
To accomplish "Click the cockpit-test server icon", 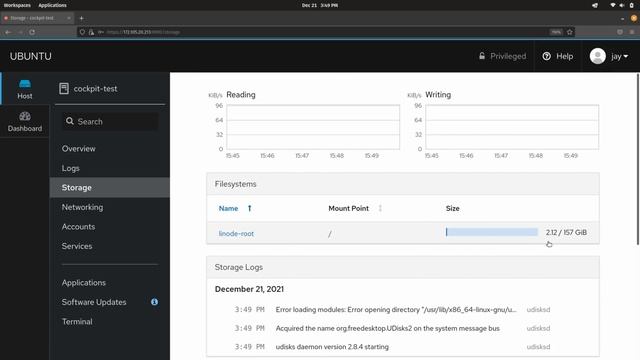I will (x=64, y=89).
